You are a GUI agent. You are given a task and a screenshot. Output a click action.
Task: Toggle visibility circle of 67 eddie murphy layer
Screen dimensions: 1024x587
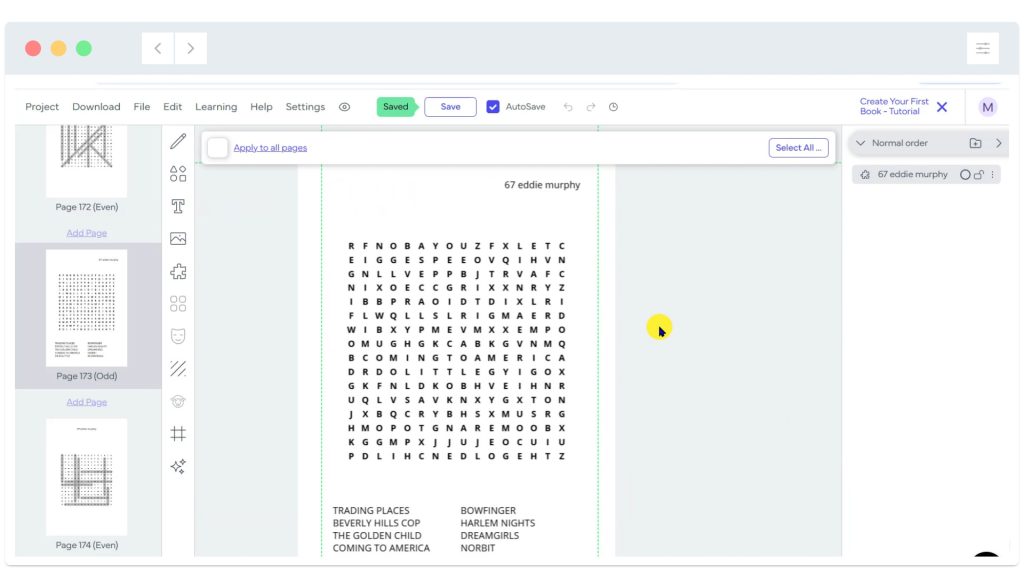(965, 175)
